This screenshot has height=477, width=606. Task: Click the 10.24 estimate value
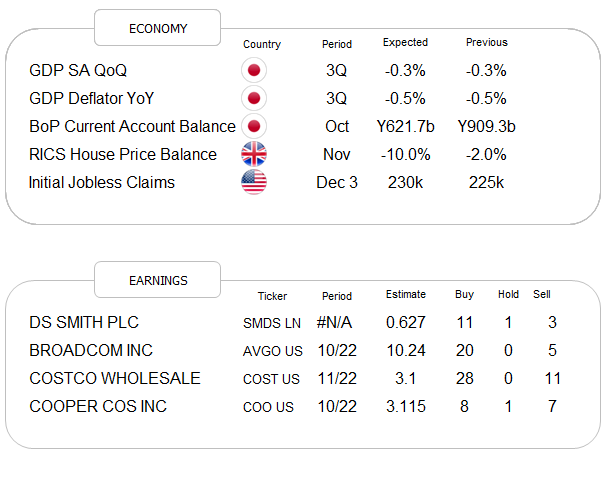[406, 351]
